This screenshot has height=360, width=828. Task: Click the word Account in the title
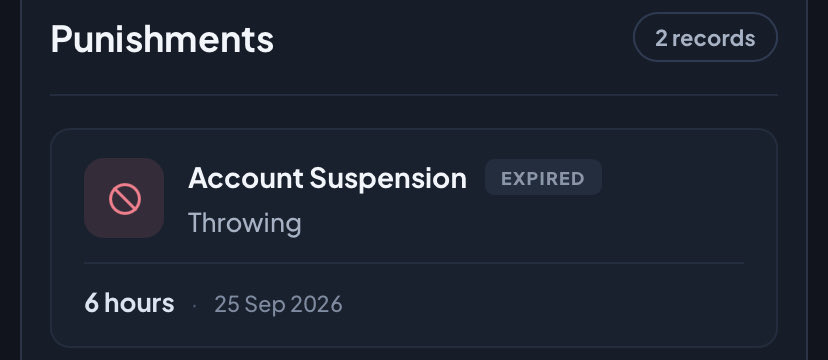point(246,178)
